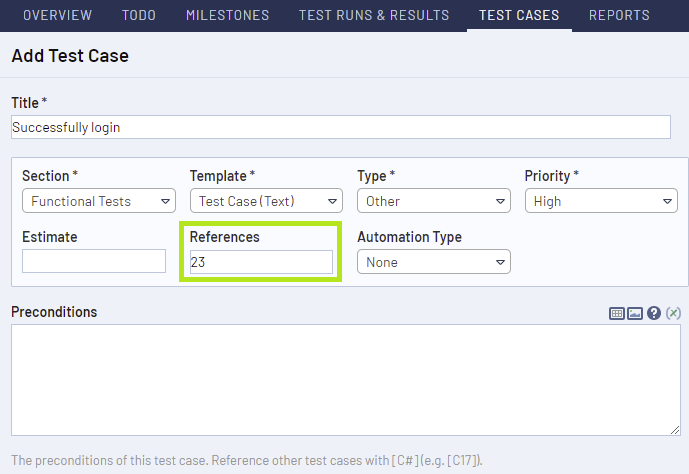Image resolution: width=689 pixels, height=474 pixels.
Task: Select the Test Cases tab
Action: tap(519, 15)
